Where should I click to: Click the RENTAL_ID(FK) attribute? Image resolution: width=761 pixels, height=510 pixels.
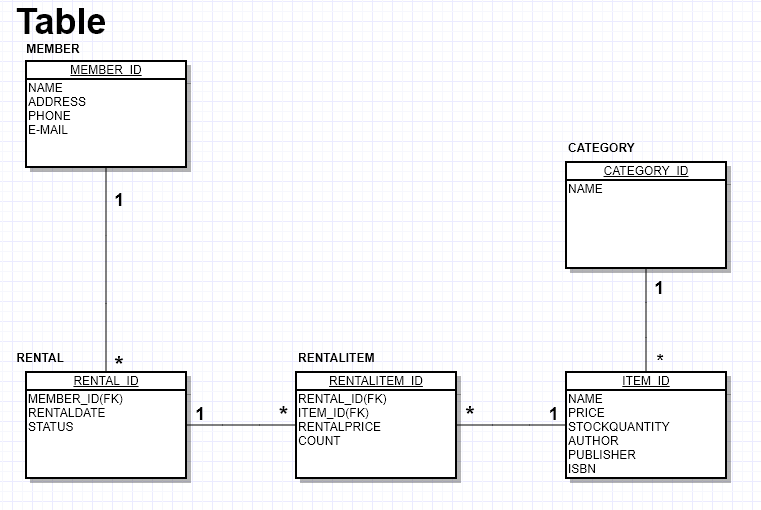tap(342, 399)
